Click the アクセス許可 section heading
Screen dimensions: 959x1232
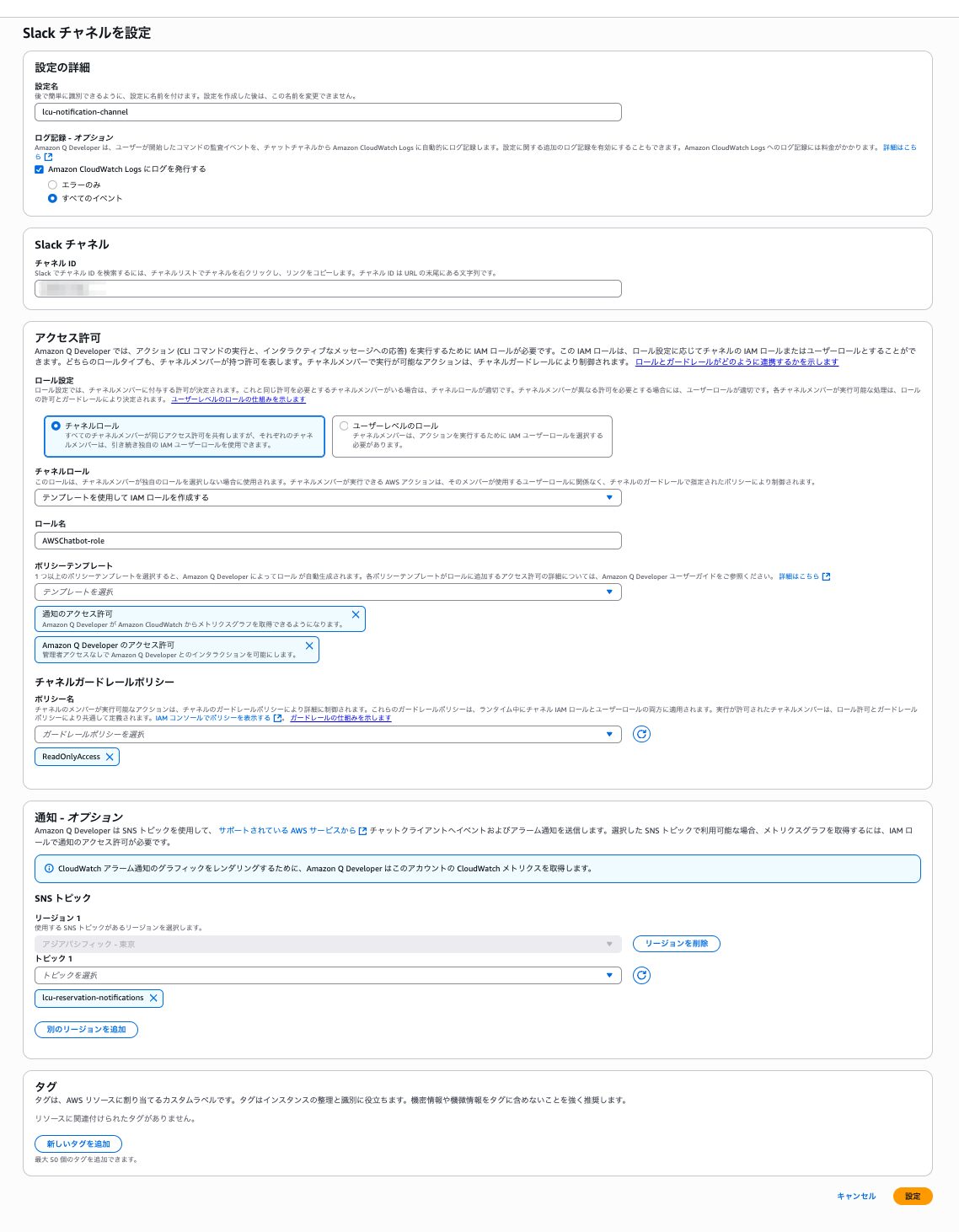click(x=67, y=338)
